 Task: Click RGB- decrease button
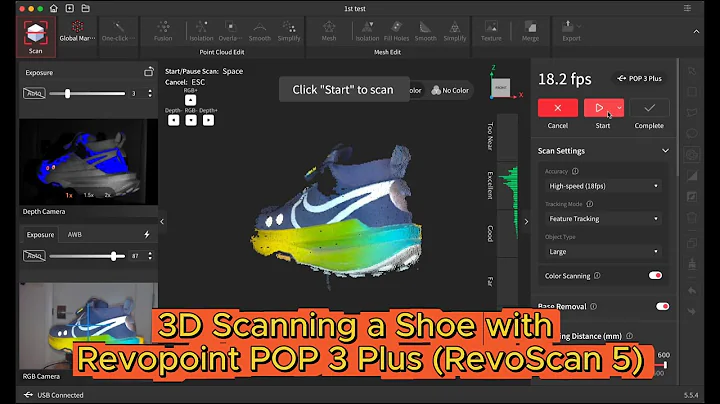tap(191, 120)
